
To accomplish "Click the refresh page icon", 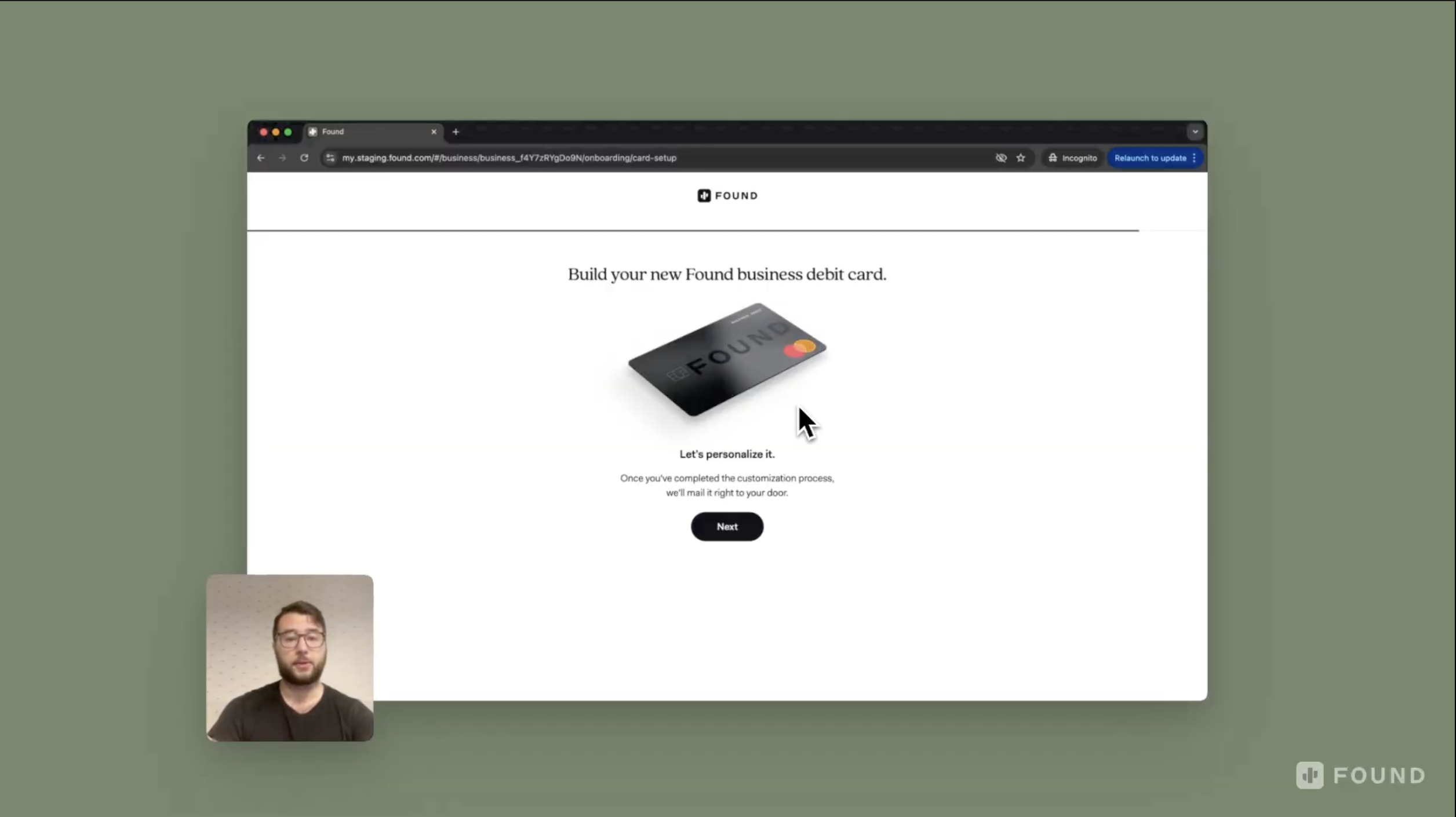I will coord(305,158).
